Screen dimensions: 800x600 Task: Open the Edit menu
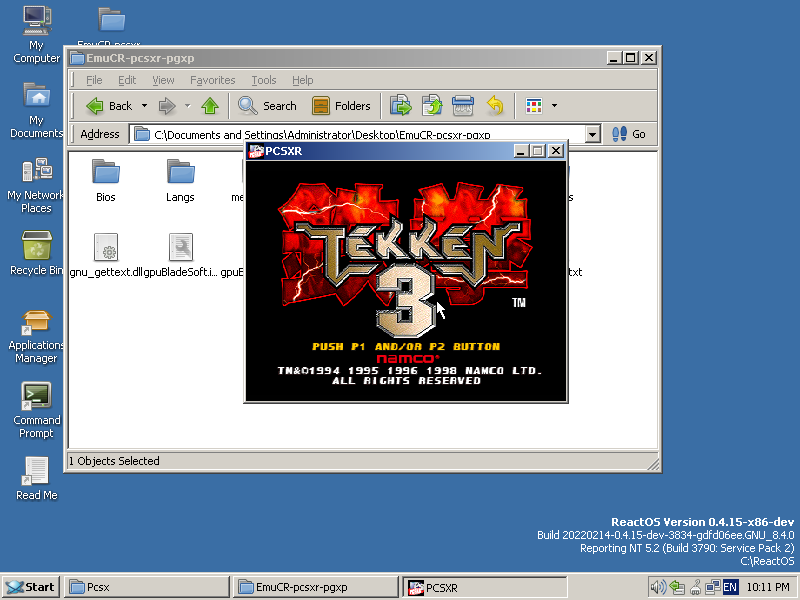point(127,80)
